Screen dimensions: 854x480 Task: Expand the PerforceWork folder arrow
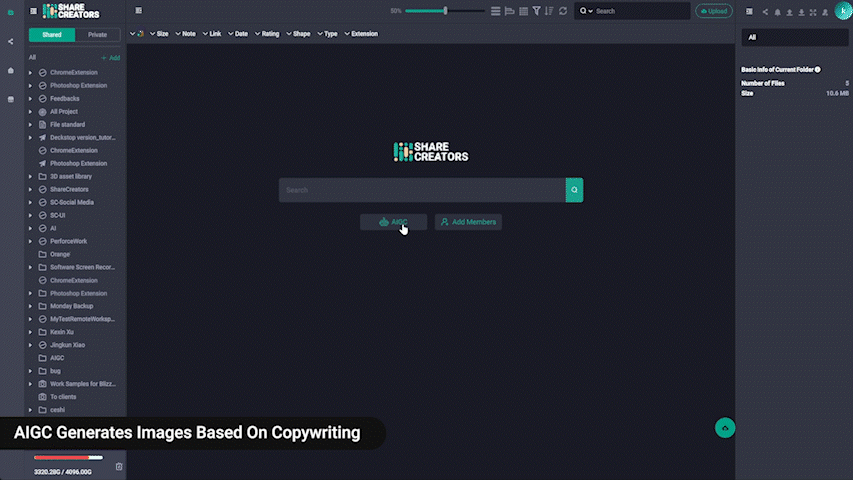click(30, 241)
